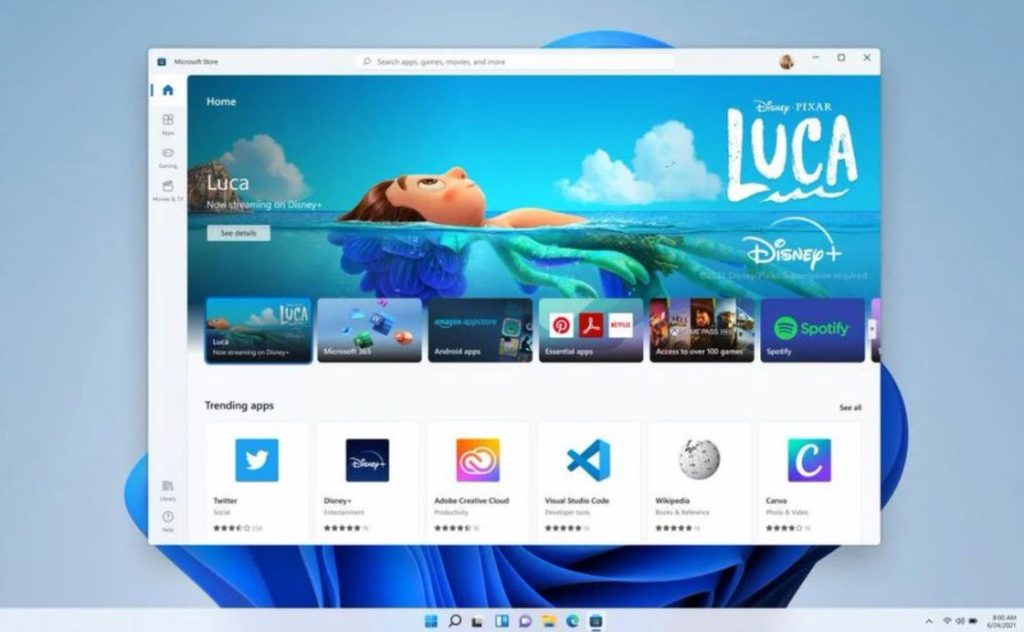Maximize the Microsoft Store window

pyautogui.click(x=841, y=58)
